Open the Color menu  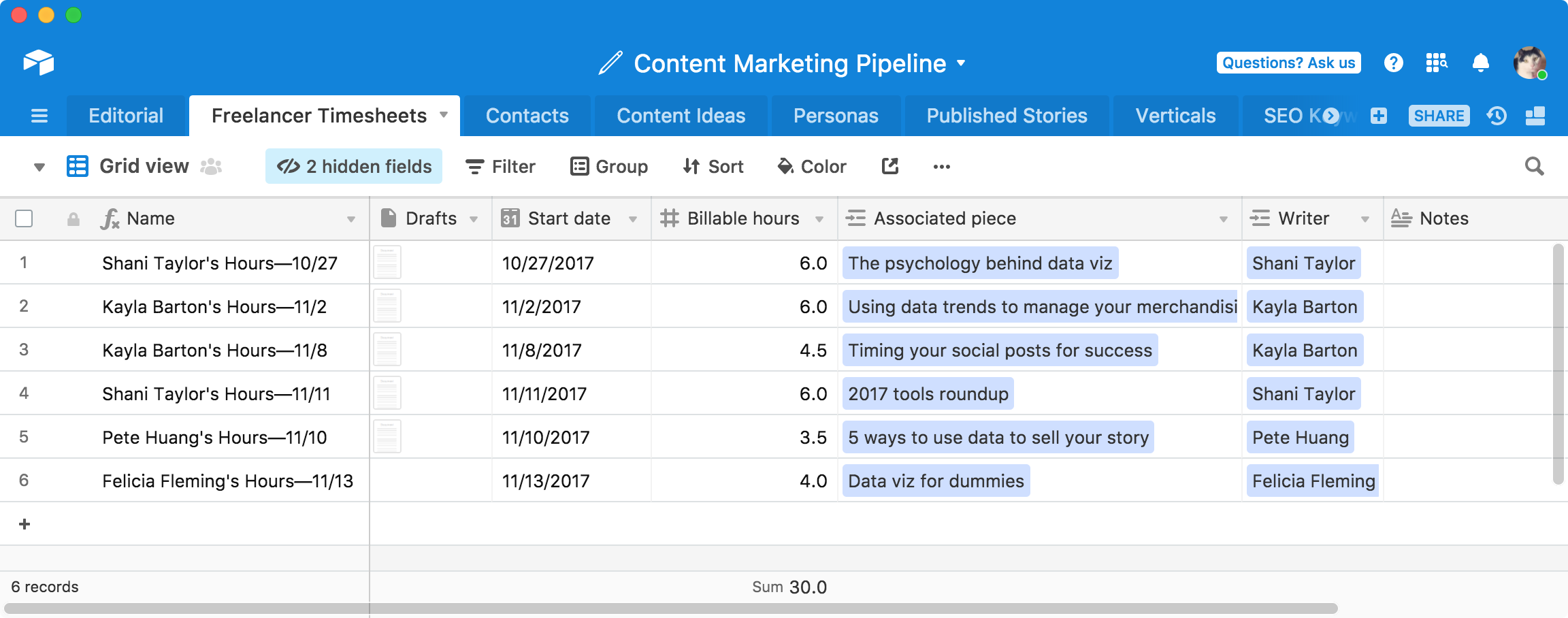point(812,166)
